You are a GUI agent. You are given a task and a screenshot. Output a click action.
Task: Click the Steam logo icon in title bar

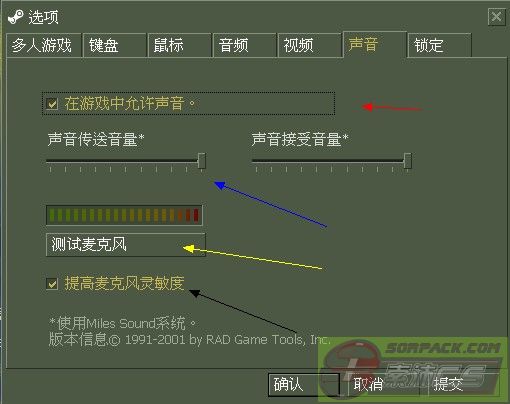tap(16, 17)
